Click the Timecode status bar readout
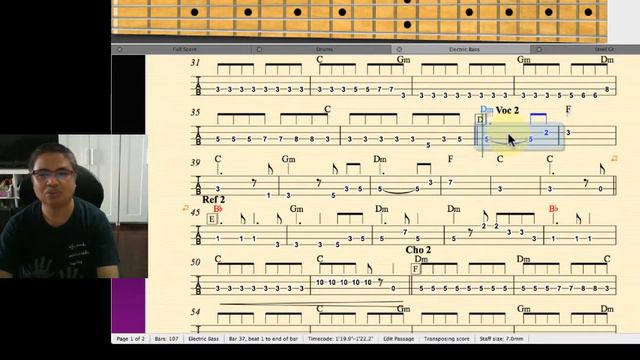The width and height of the screenshot is (640, 360). tap(340, 339)
